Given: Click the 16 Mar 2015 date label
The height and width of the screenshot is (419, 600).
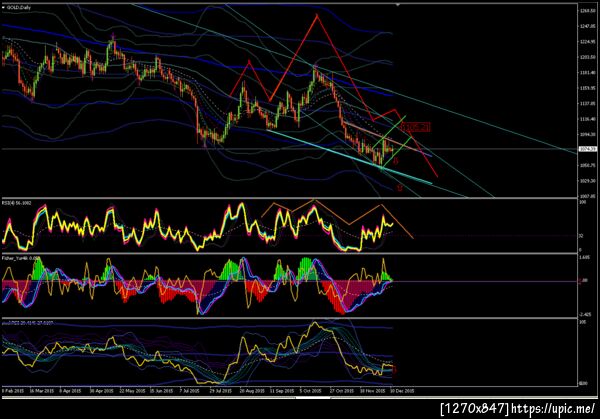Looking at the screenshot, I should pyautogui.click(x=42, y=391).
